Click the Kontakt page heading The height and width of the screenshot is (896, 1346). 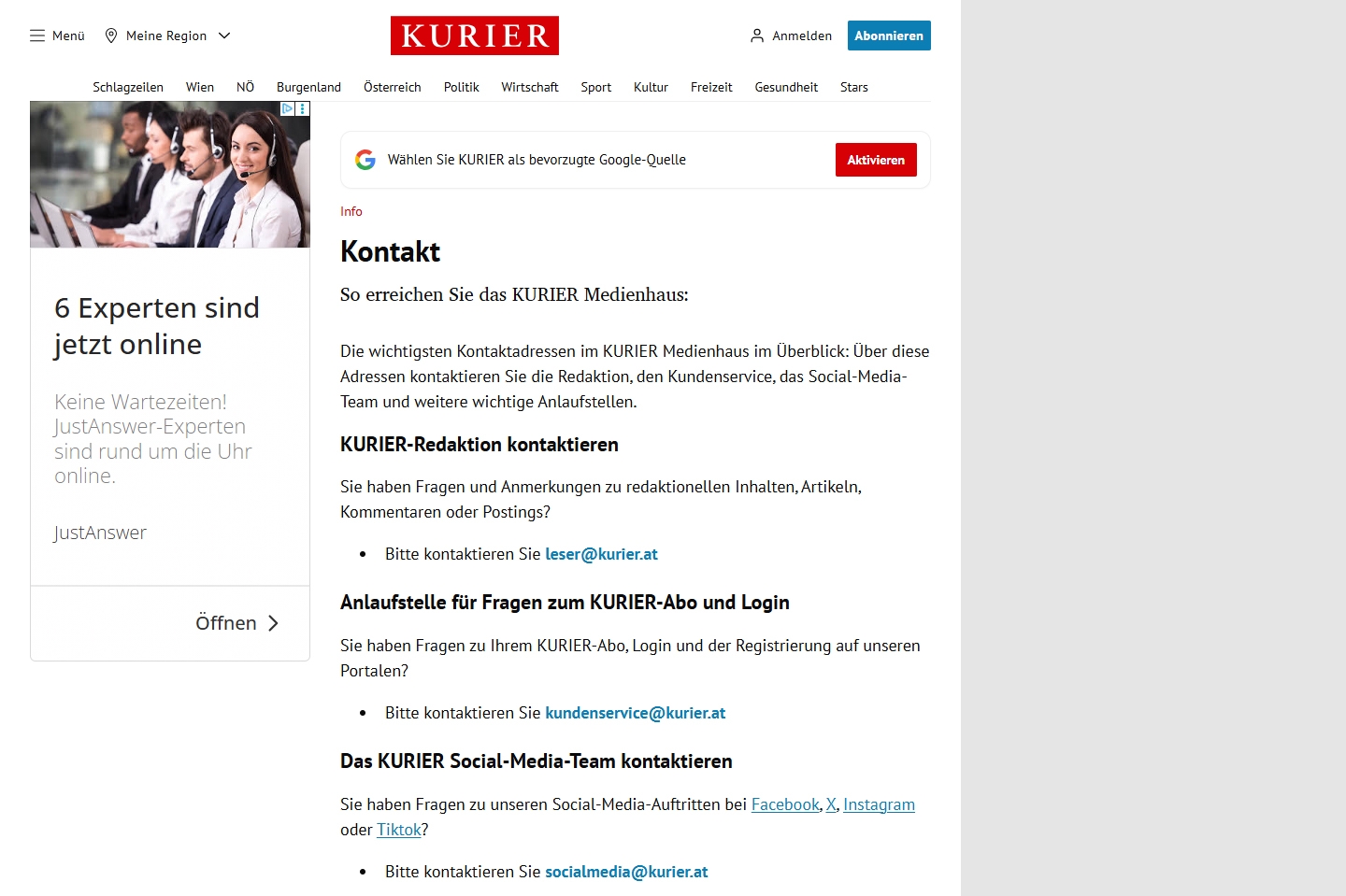click(x=390, y=251)
